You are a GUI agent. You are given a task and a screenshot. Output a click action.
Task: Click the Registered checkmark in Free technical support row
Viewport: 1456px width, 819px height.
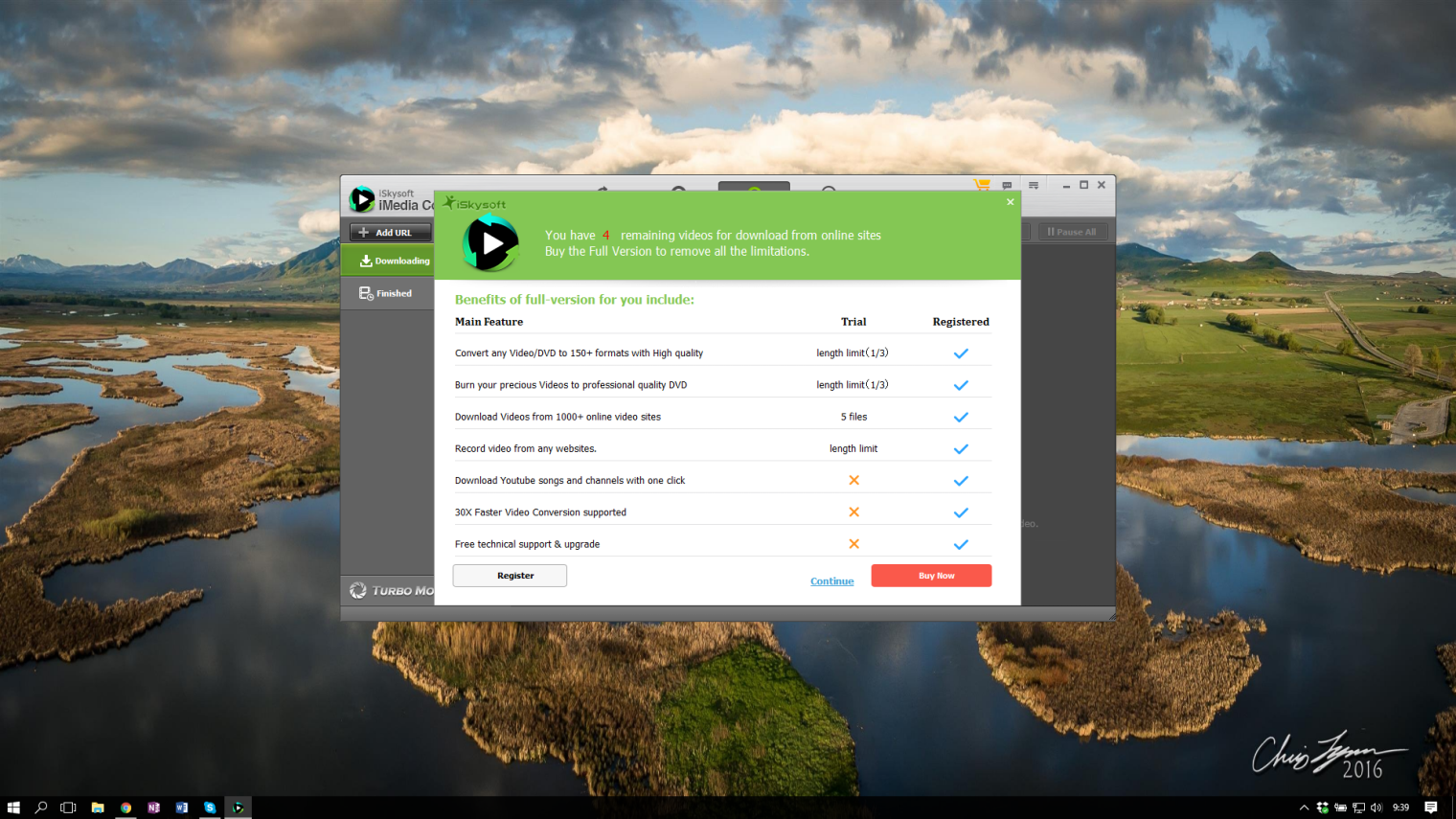961,544
